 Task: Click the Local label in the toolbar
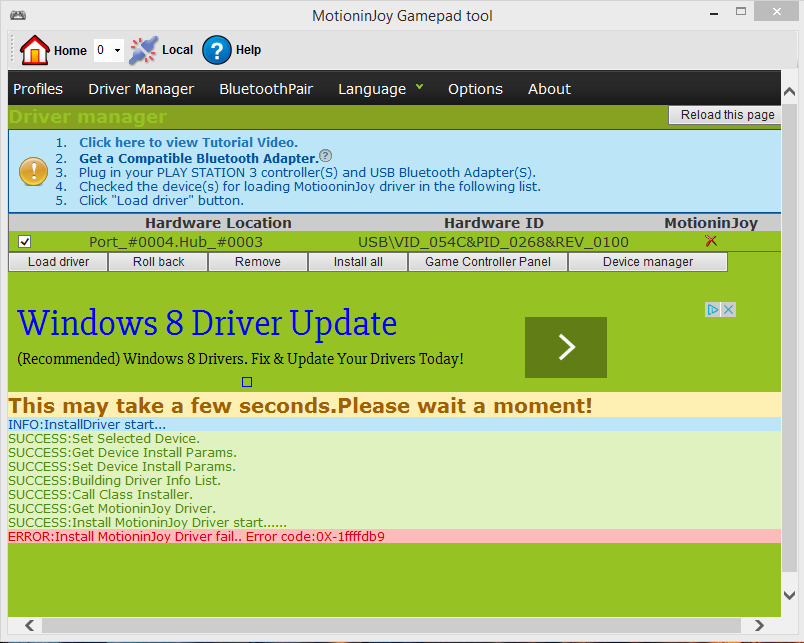coord(177,50)
